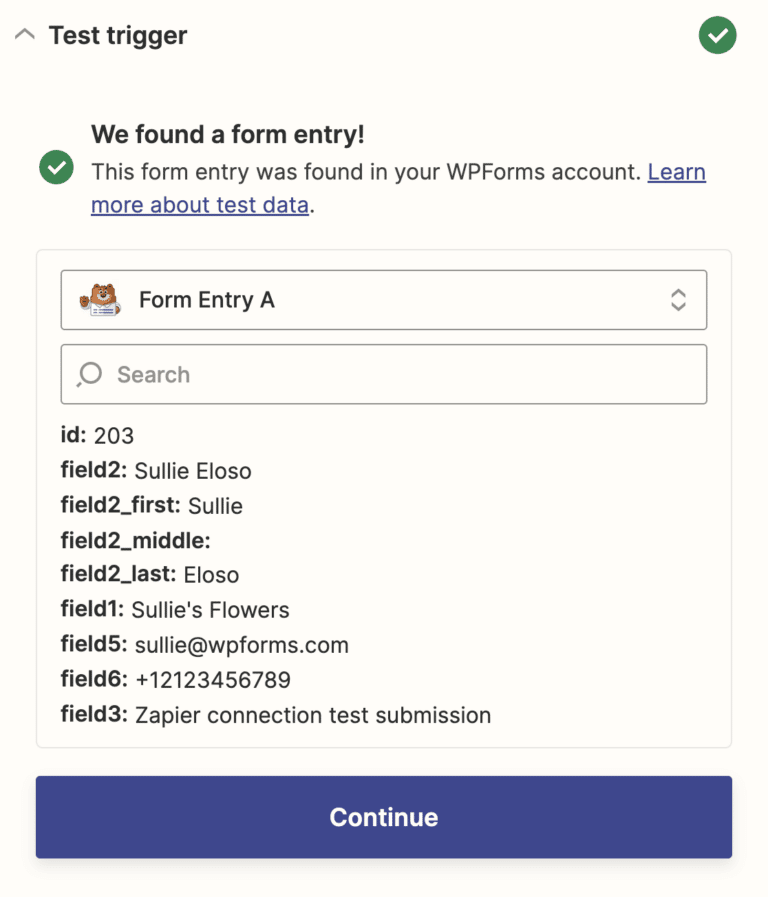The width and height of the screenshot is (768, 897).
Task: Click the green success checkmark beside Test trigger
Action: (717, 35)
